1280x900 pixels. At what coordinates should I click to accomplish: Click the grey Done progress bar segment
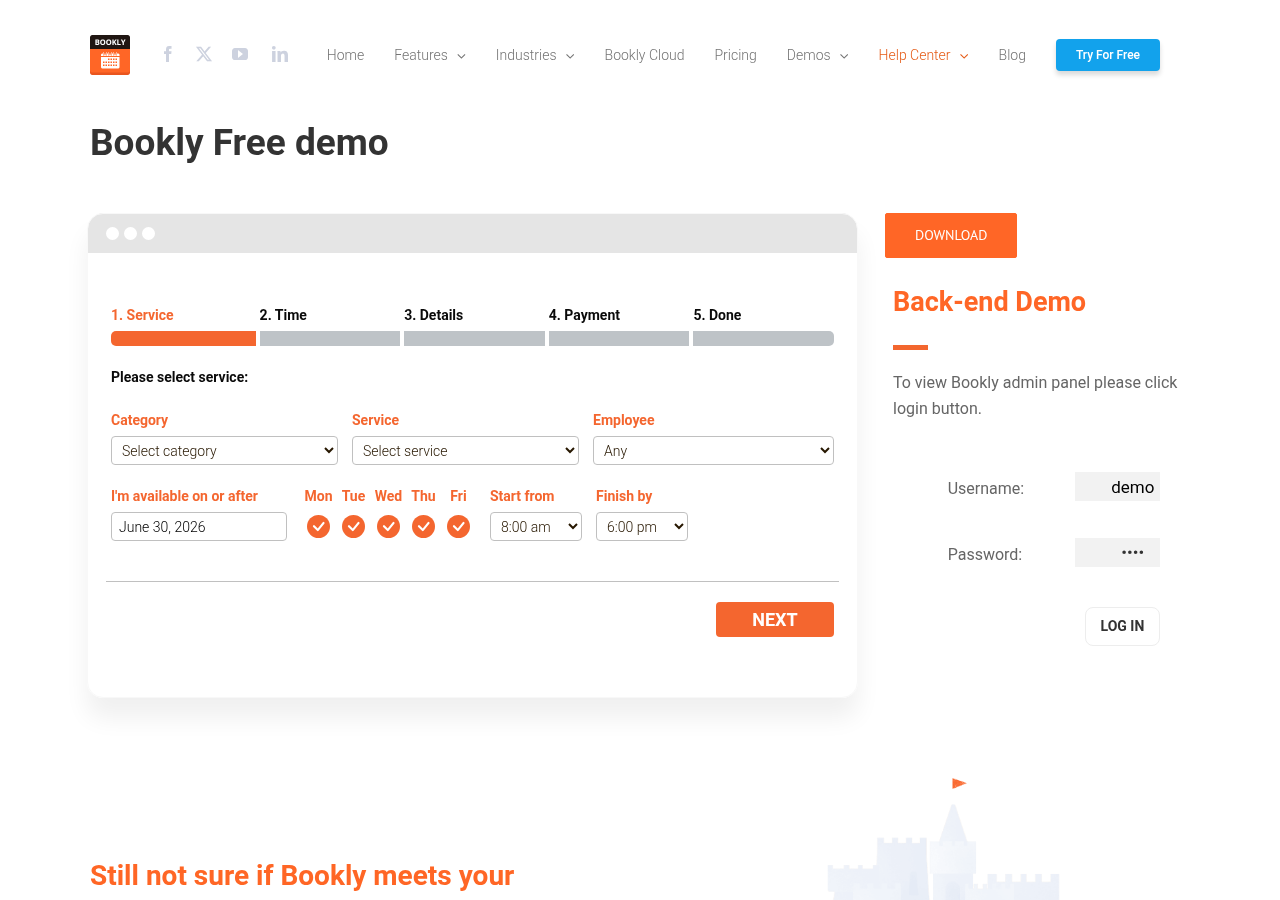point(763,338)
